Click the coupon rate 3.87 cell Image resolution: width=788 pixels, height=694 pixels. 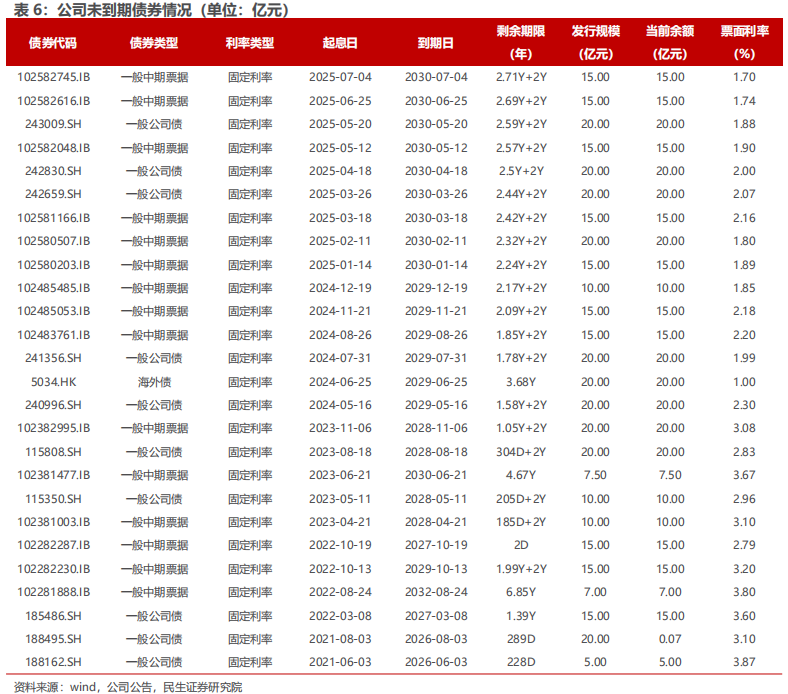pos(744,662)
